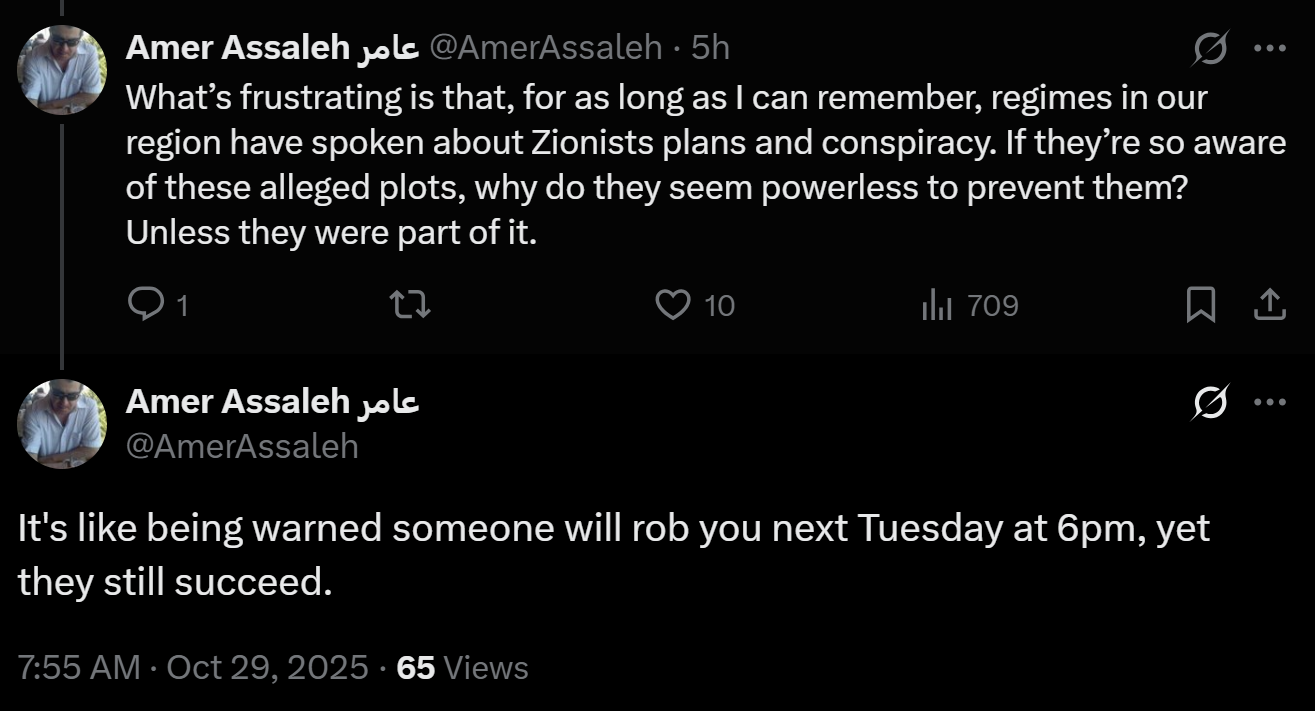Open Amer Assaleh's avatar in second tweet
The image size is (1315, 711).
(x=63, y=425)
